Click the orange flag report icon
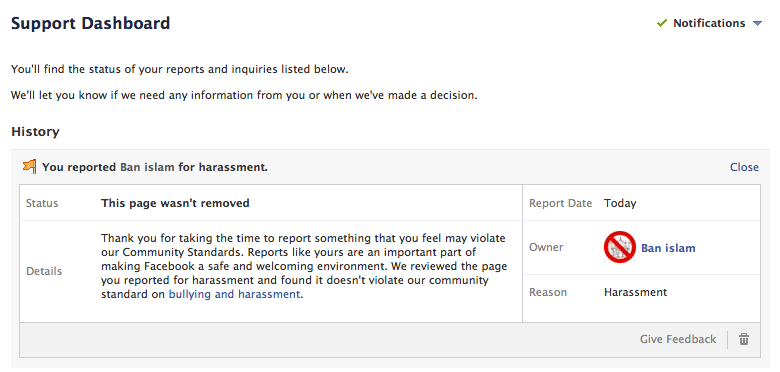 pyautogui.click(x=30, y=167)
